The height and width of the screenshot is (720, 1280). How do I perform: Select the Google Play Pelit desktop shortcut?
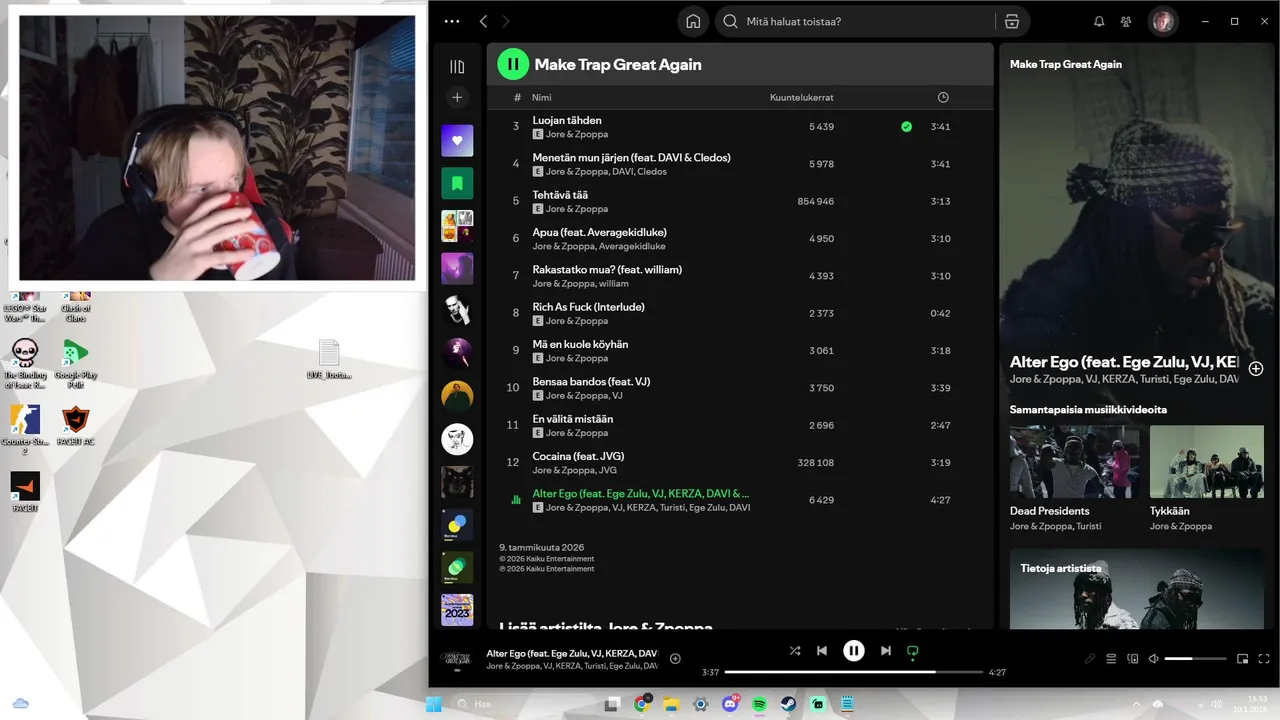click(x=75, y=364)
